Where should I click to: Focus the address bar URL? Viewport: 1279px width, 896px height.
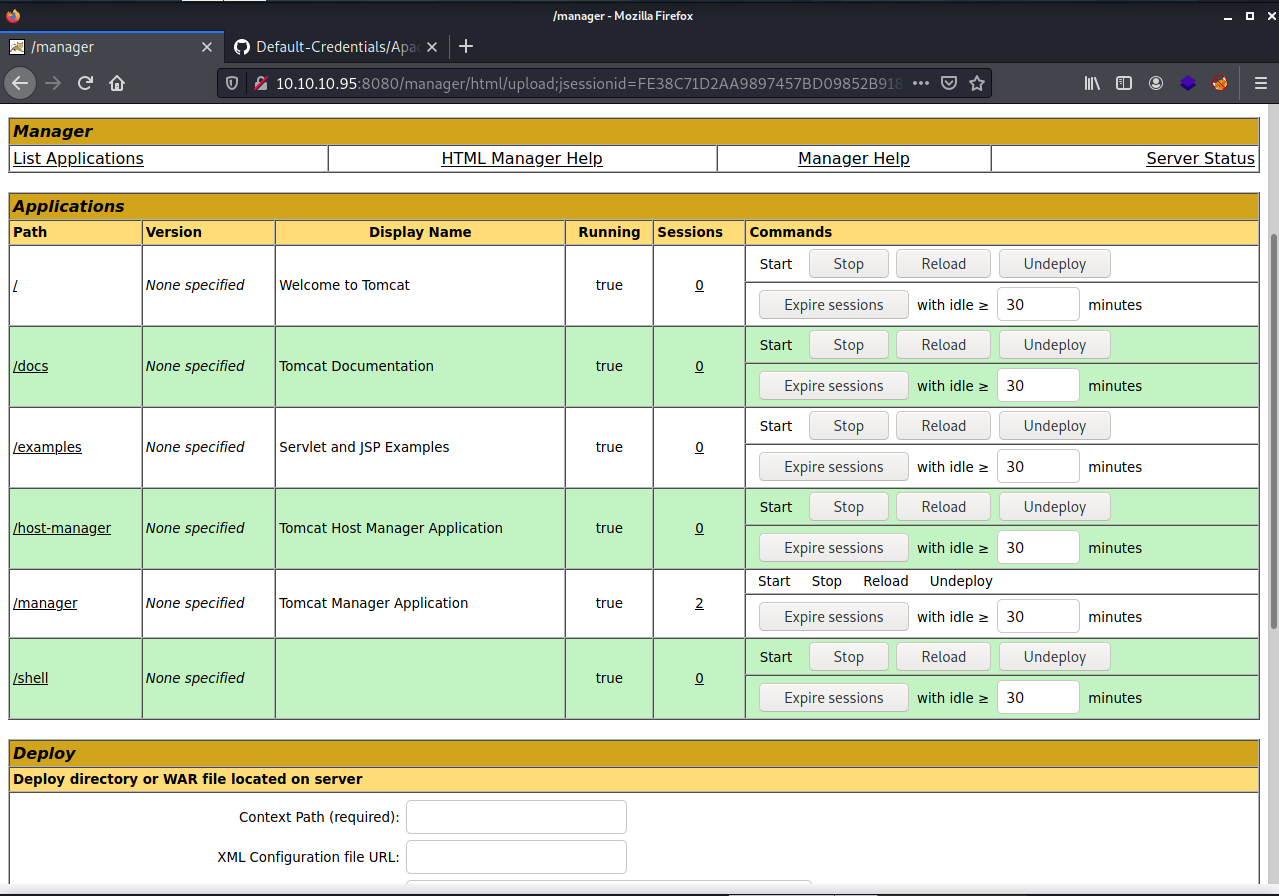tap(590, 83)
